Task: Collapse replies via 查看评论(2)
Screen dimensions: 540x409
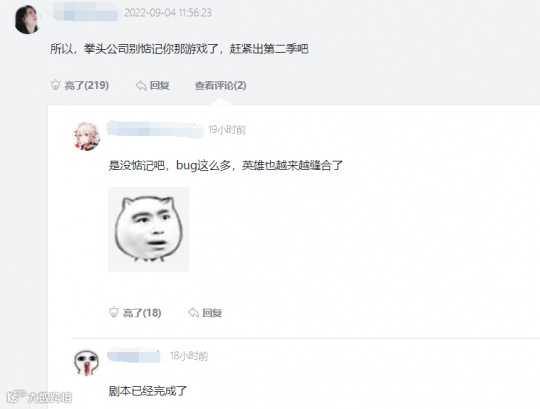Action: [x=220, y=85]
